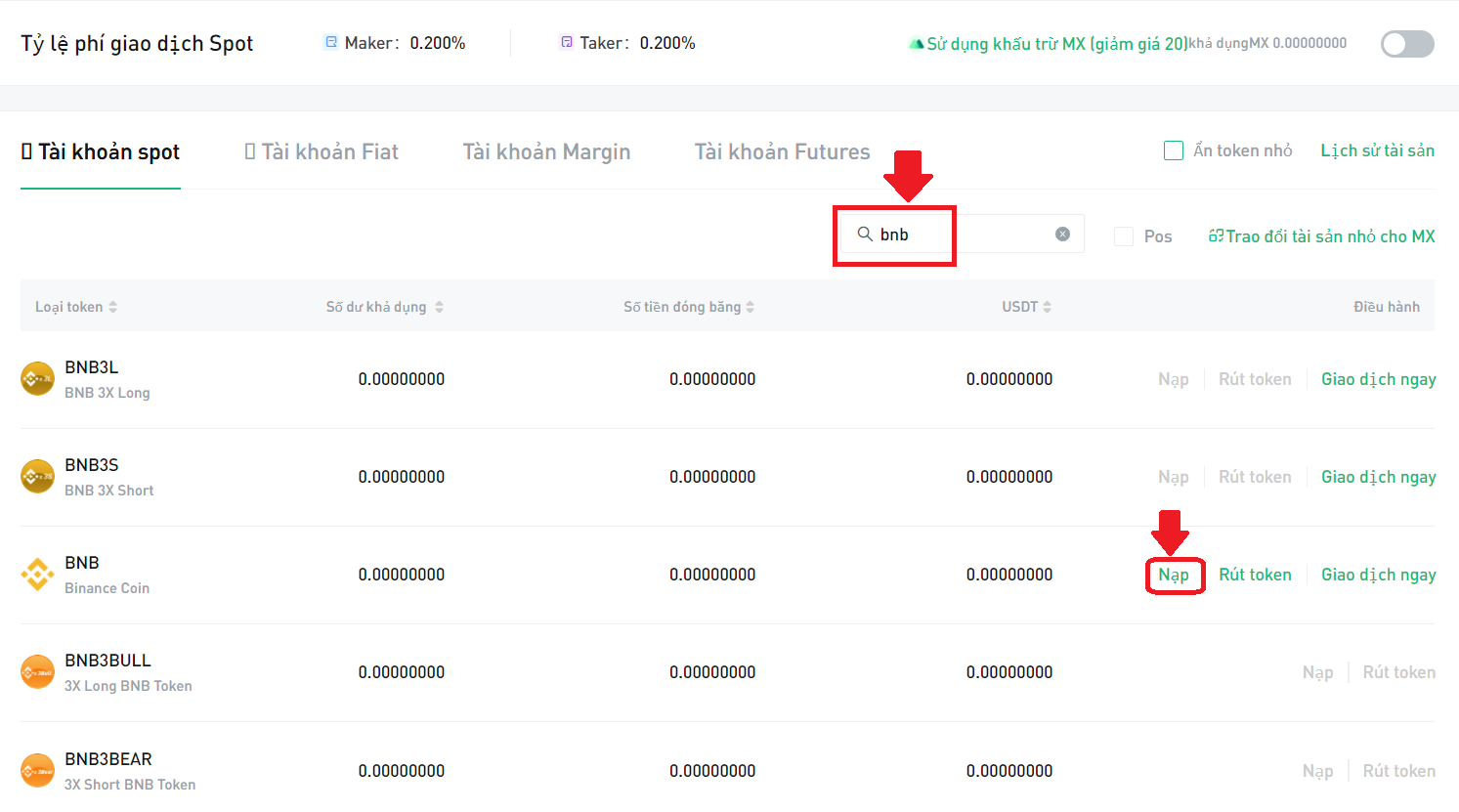Open Lịch sử tài sản link

tap(1377, 150)
